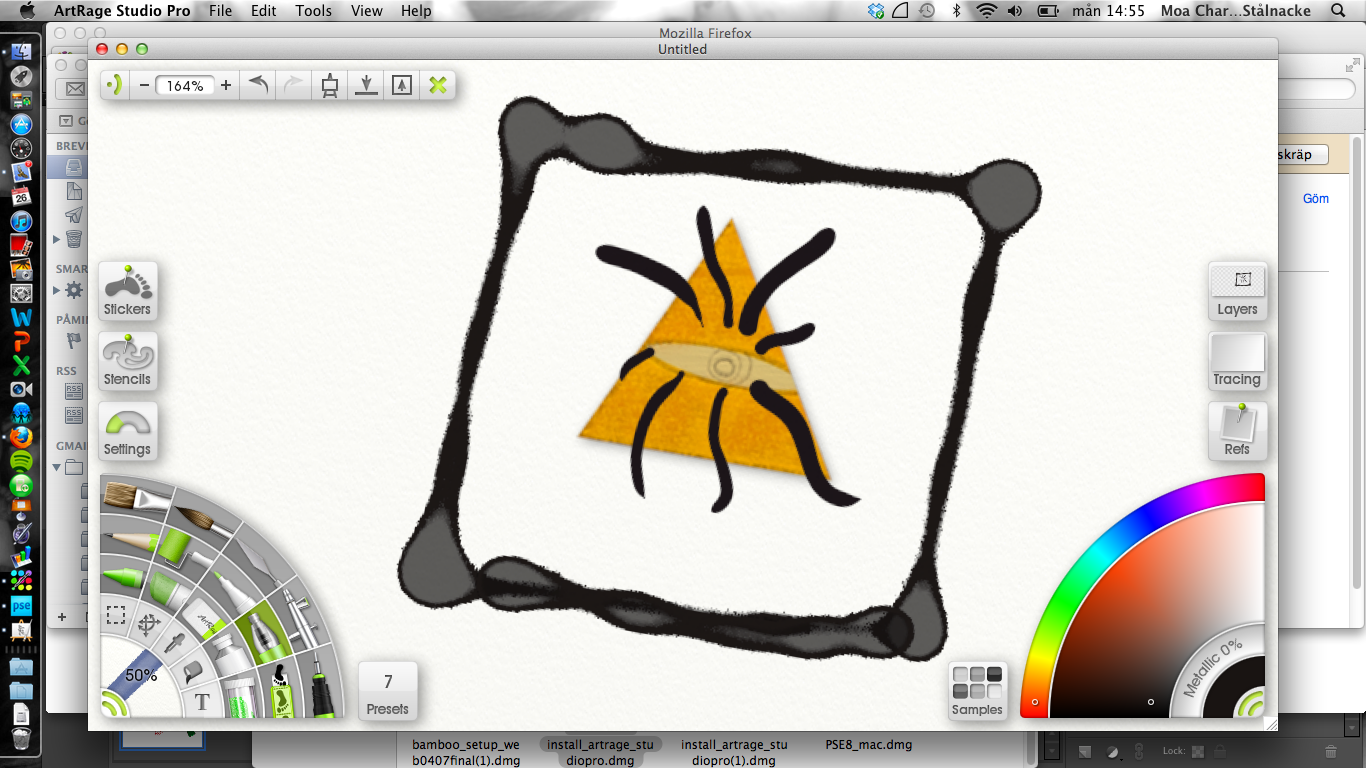This screenshot has width=1366, height=768.
Task: Expand the Layers panel
Action: coord(1237,291)
